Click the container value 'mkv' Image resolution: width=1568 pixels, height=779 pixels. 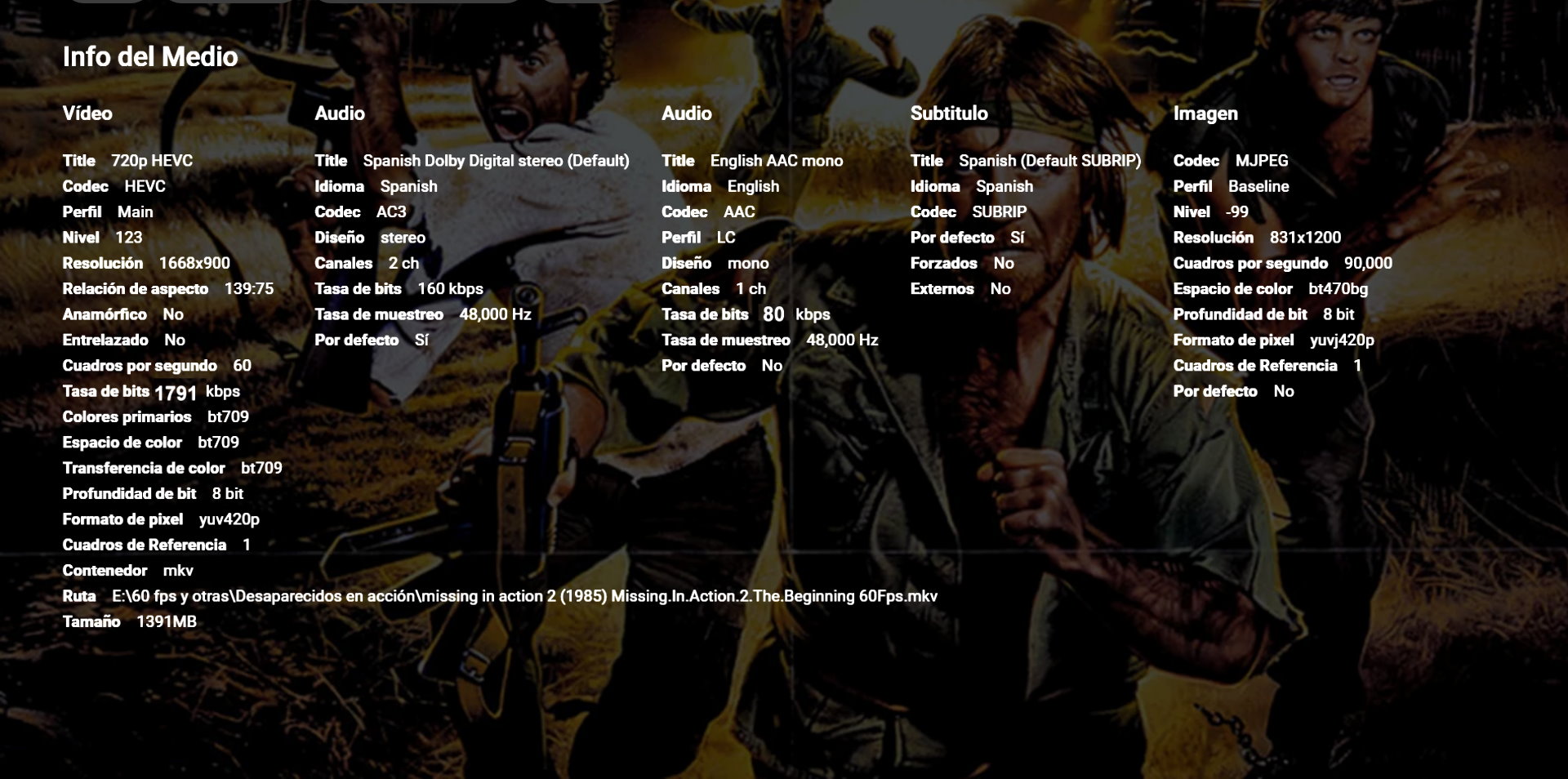tap(178, 571)
